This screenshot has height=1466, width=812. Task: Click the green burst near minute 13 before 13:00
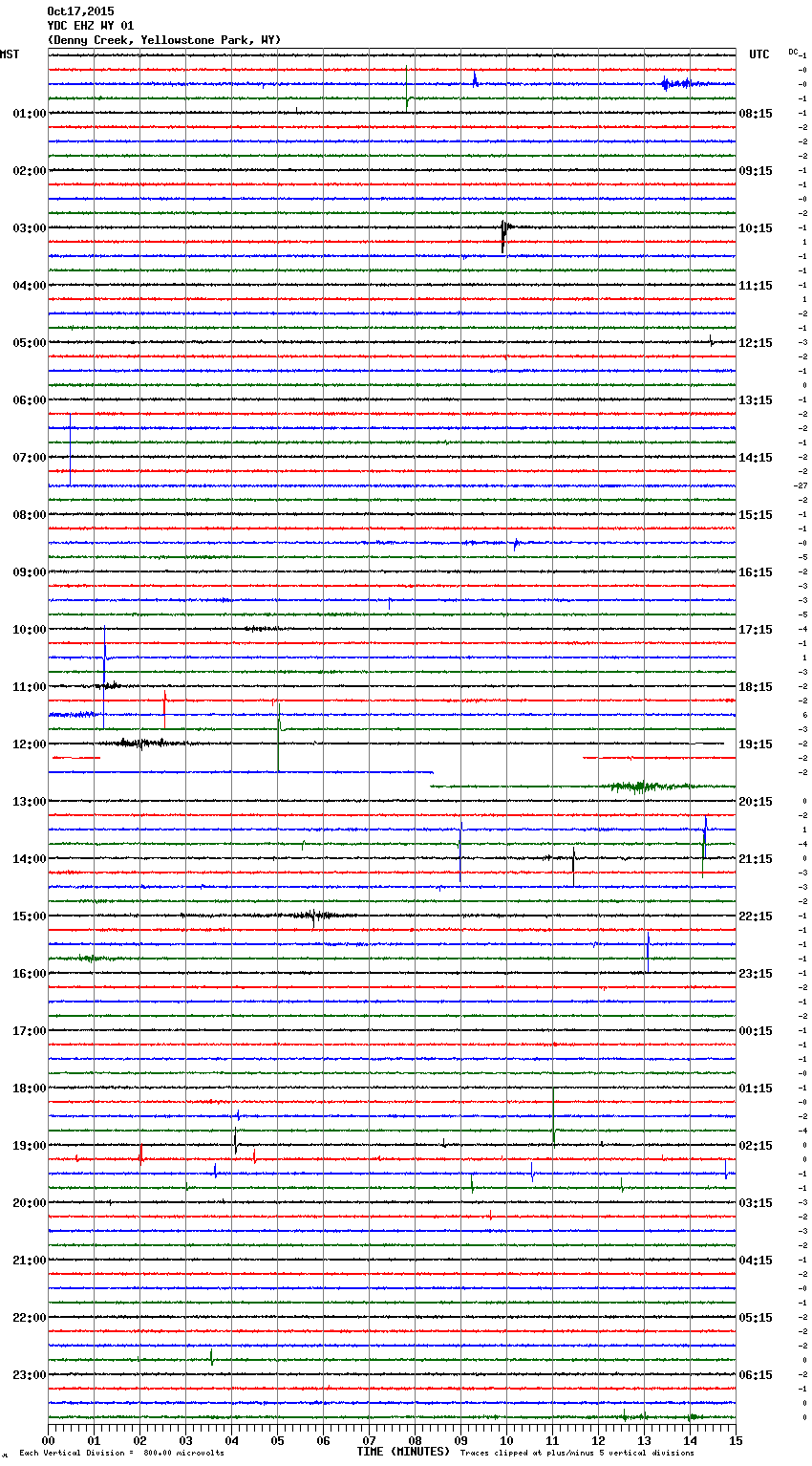(642, 787)
